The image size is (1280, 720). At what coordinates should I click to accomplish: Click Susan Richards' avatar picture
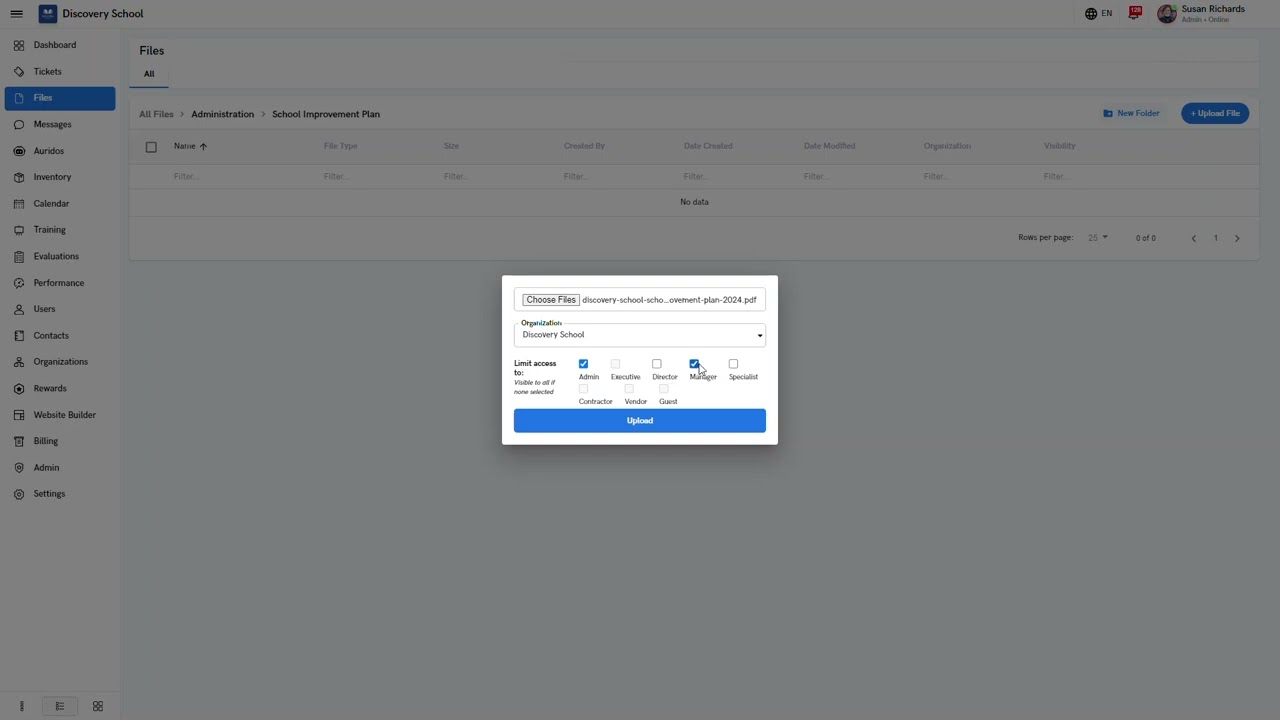coord(1167,14)
